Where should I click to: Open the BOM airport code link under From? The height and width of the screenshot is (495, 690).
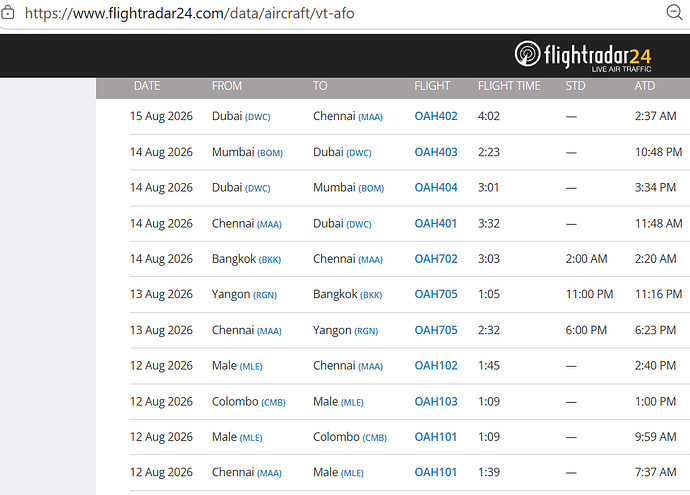point(270,153)
